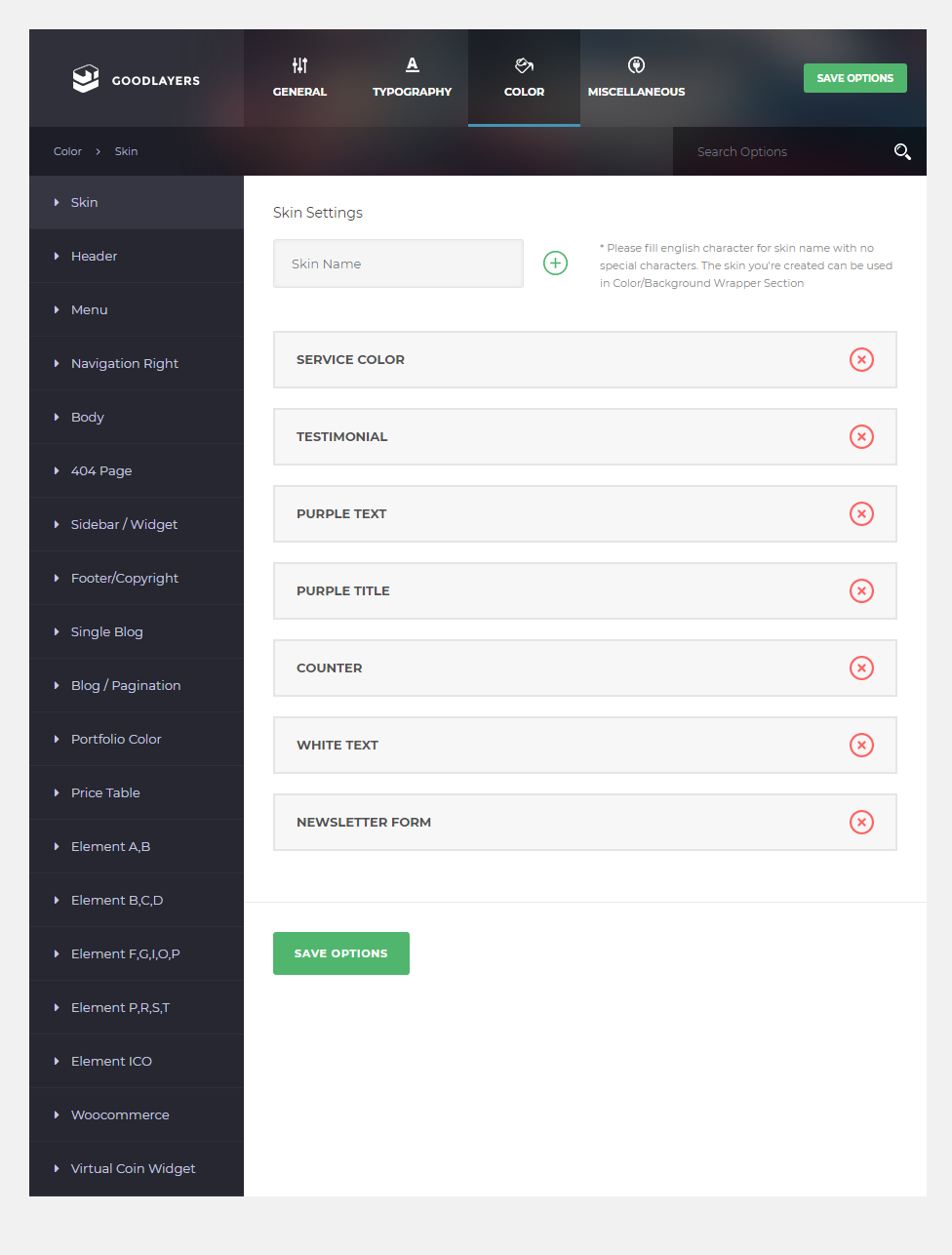Go to the Miscellaneous tab
952x1255 pixels.
click(636, 78)
